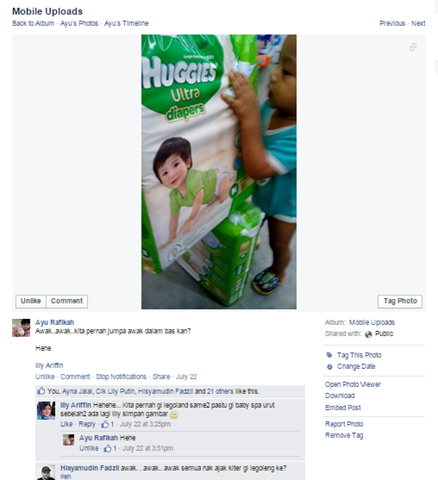
Task: Click the globe icon next to Public
Action: click(x=368, y=334)
